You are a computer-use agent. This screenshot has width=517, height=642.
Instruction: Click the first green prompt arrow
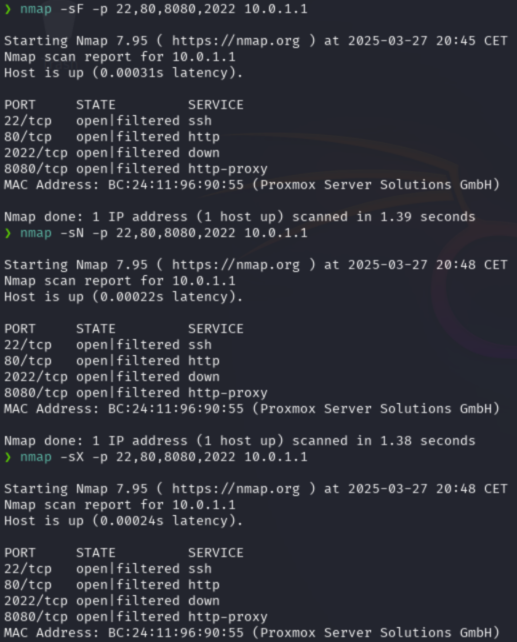(x=8, y=9)
